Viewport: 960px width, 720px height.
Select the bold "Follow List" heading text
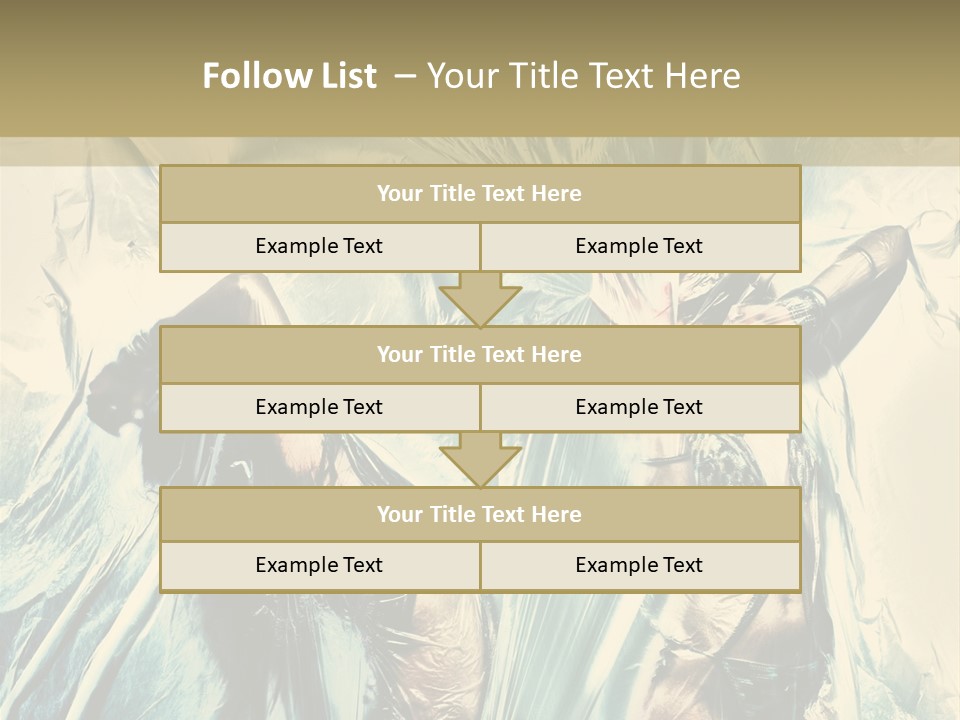tap(289, 76)
